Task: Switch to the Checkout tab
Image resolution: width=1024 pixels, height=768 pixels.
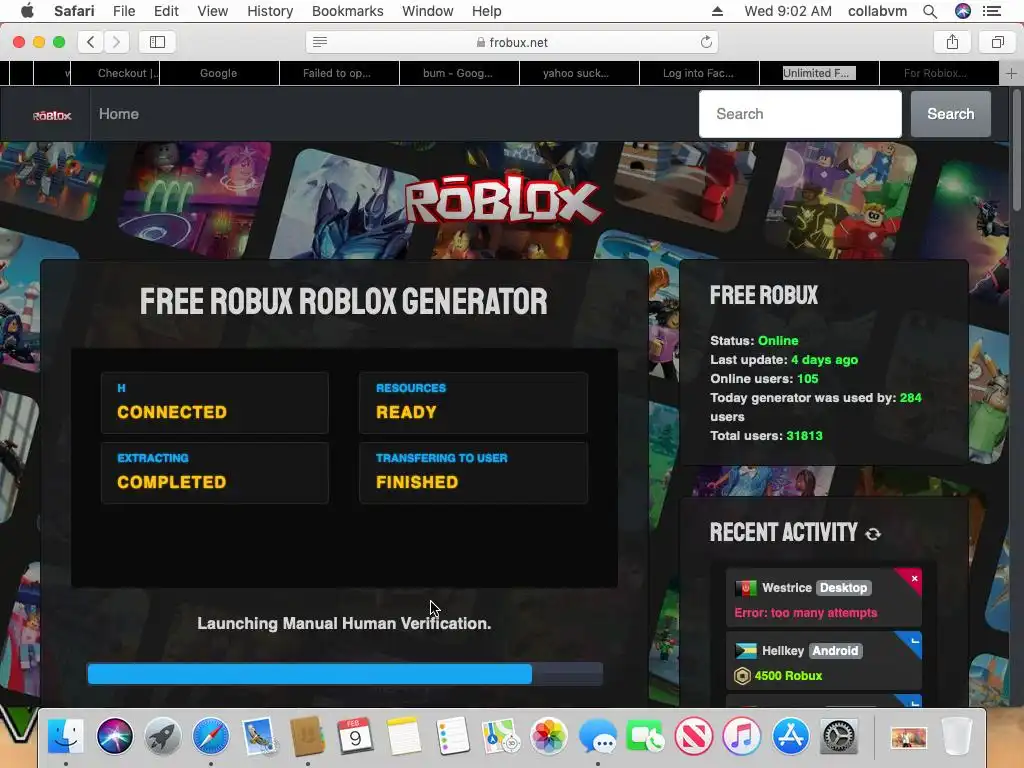Action: tap(115, 73)
